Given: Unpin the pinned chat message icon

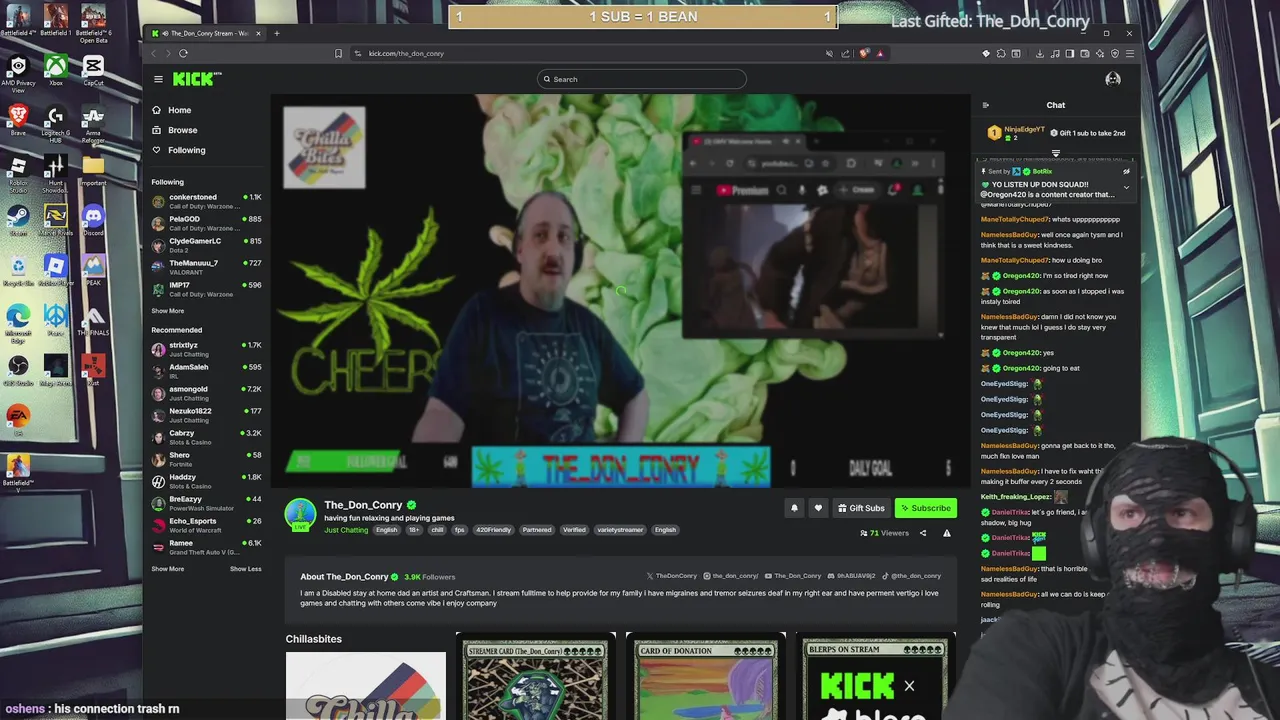Looking at the screenshot, I should pyautogui.click(x=1126, y=171).
